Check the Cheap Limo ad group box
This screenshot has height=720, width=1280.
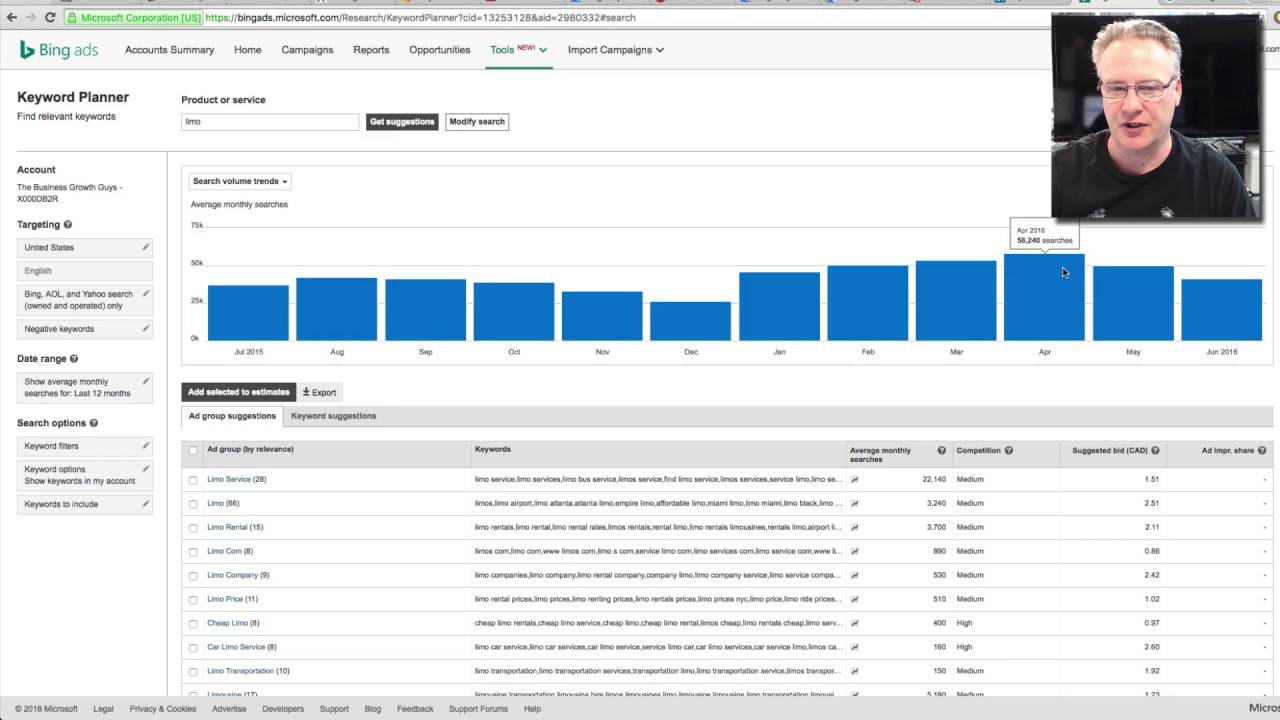click(x=193, y=624)
